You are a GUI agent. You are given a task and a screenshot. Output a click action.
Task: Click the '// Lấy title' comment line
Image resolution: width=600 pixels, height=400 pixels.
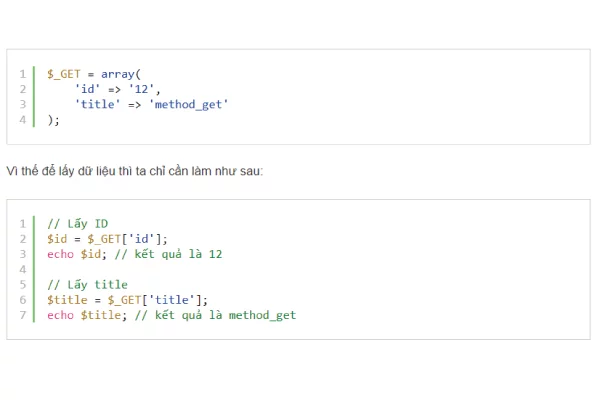[87, 285]
